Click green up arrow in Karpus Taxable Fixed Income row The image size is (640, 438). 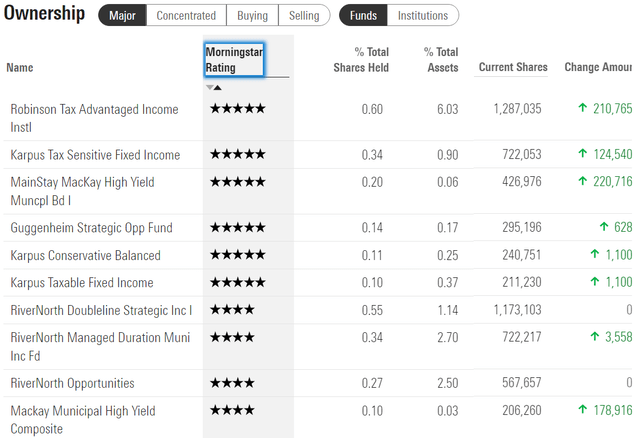(x=595, y=282)
